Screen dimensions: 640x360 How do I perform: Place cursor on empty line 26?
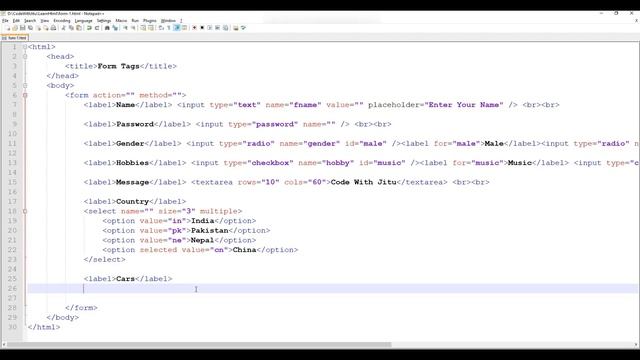[x=332, y=289]
